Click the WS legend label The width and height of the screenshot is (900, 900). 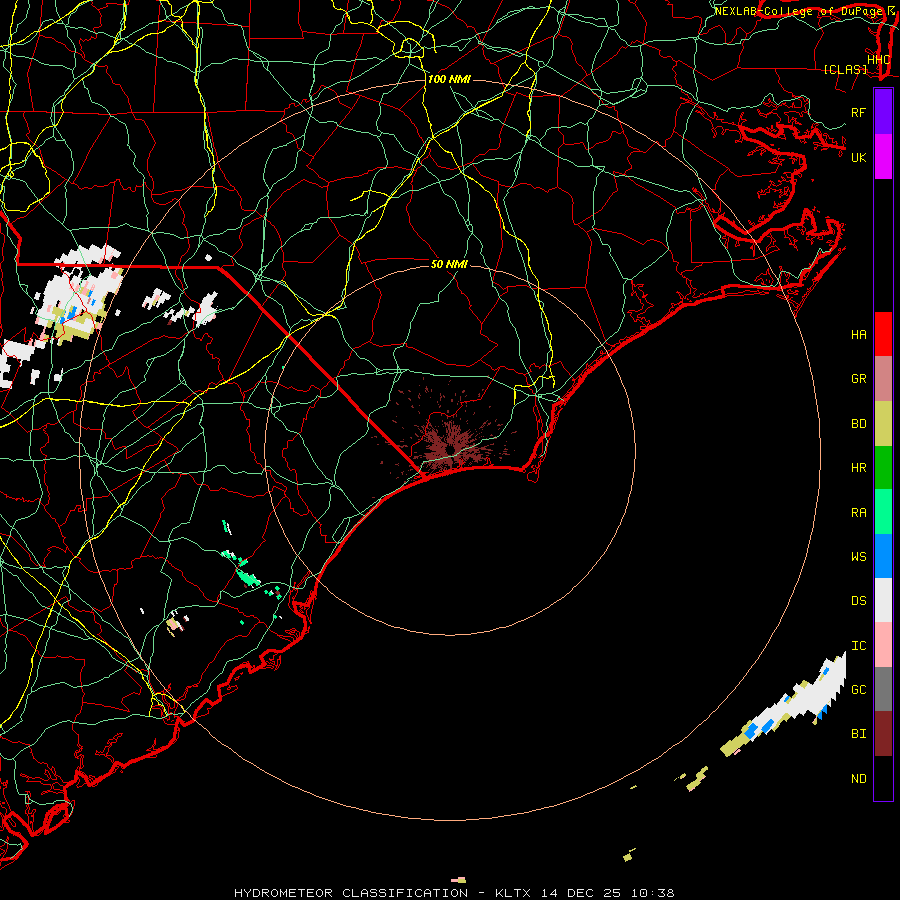coord(858,557)
